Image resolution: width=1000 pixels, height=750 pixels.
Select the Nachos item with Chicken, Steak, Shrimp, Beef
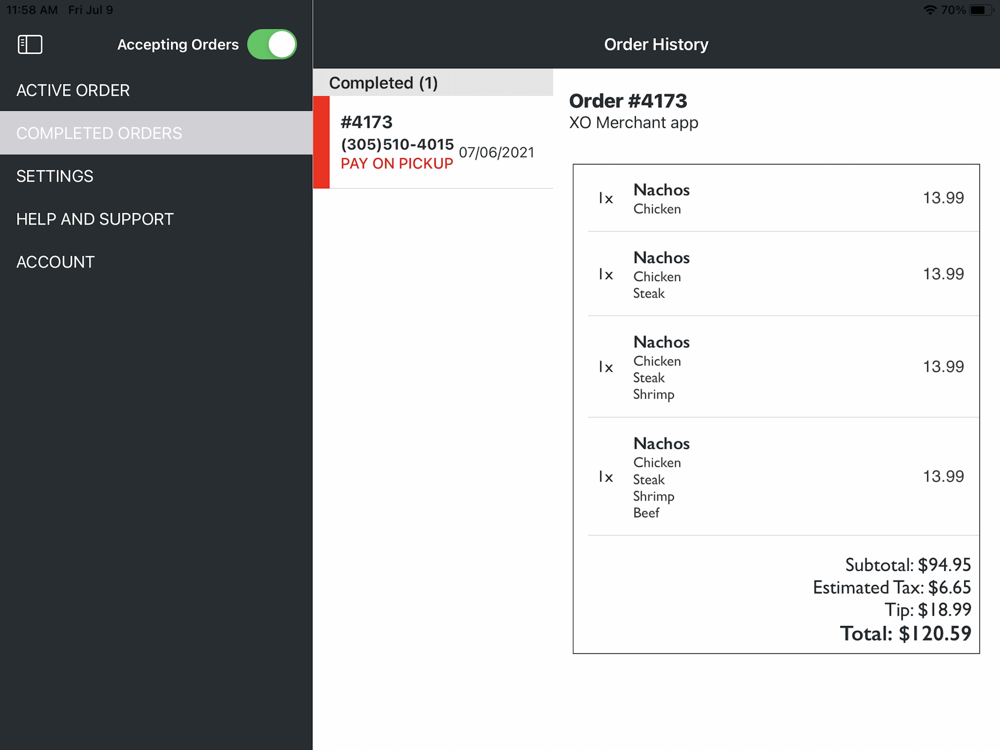[783, 477]
